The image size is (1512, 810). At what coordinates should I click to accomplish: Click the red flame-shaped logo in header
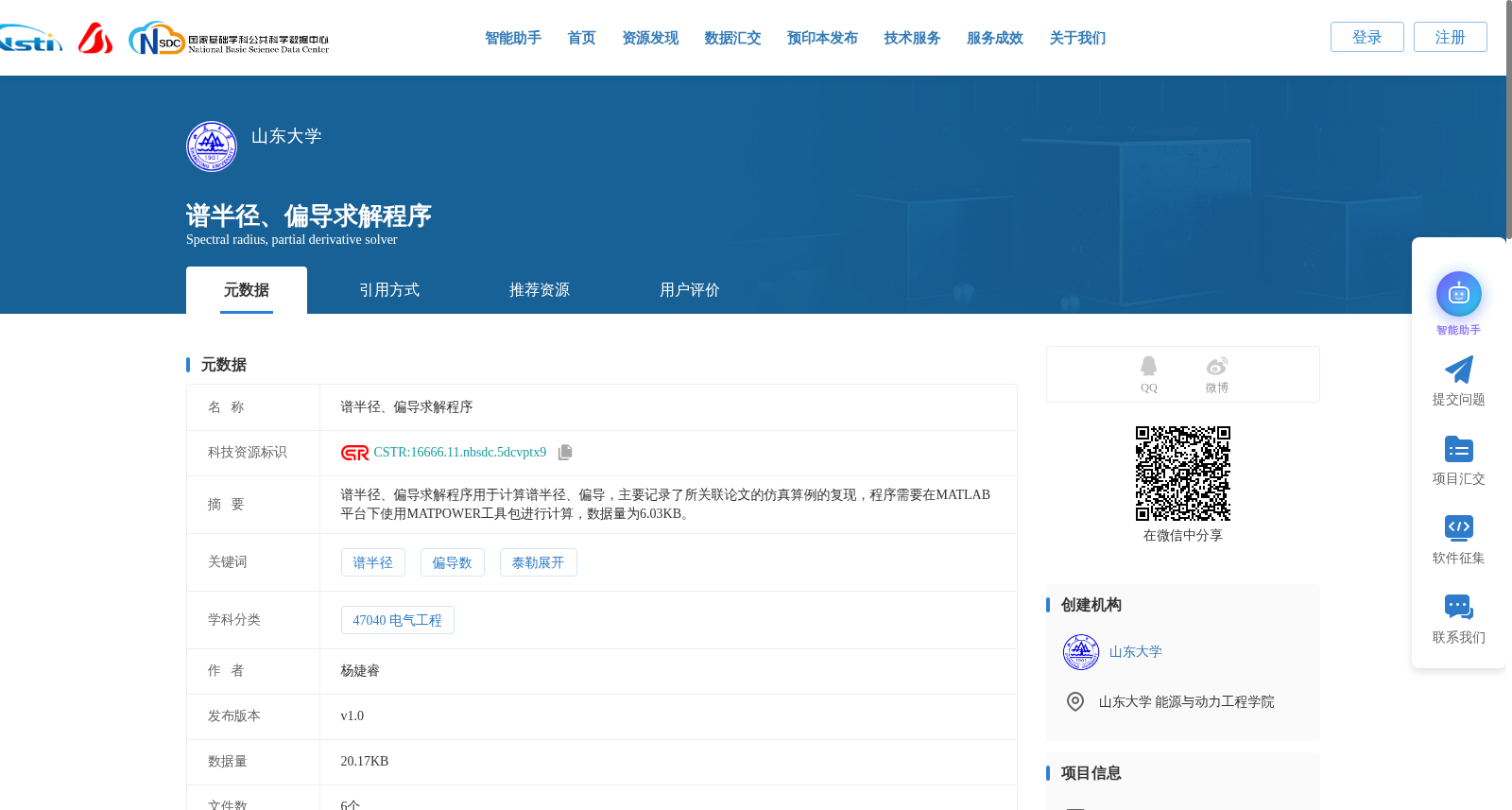click(x=95, y=38)
